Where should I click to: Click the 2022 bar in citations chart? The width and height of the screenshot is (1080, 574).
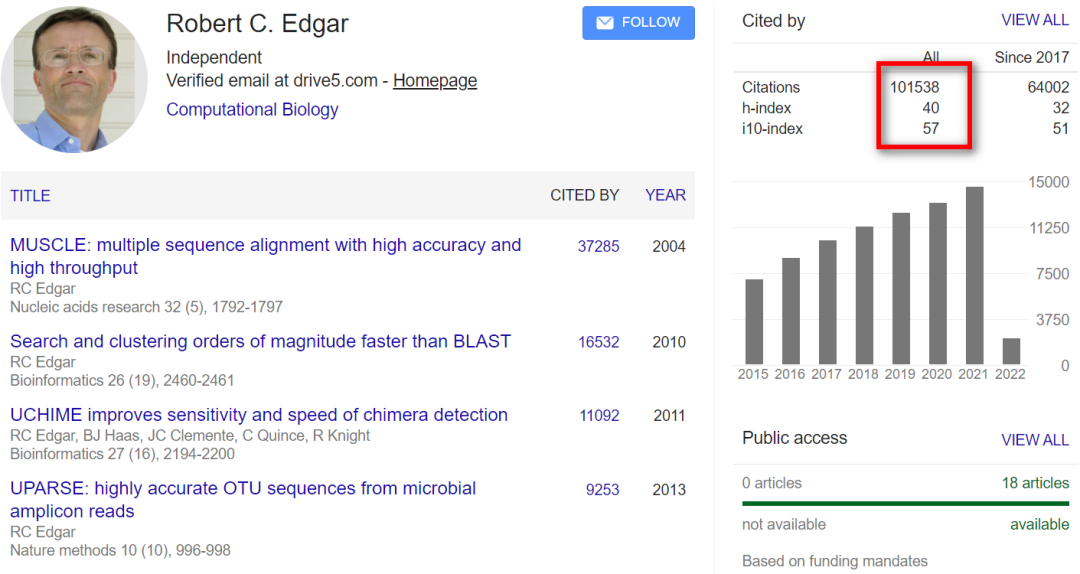(x=1011, y=351)
